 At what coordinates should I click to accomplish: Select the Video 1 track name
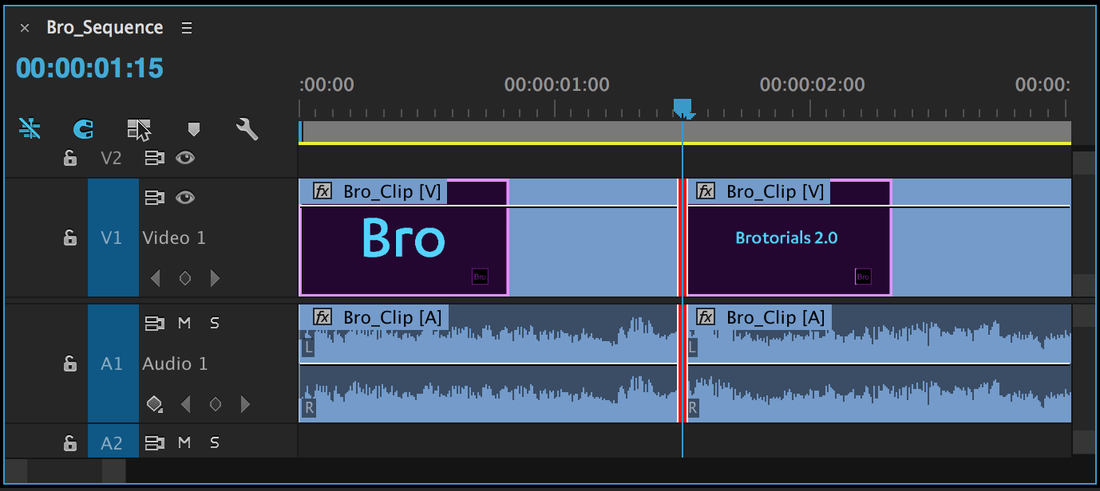[x=174, y=238]
